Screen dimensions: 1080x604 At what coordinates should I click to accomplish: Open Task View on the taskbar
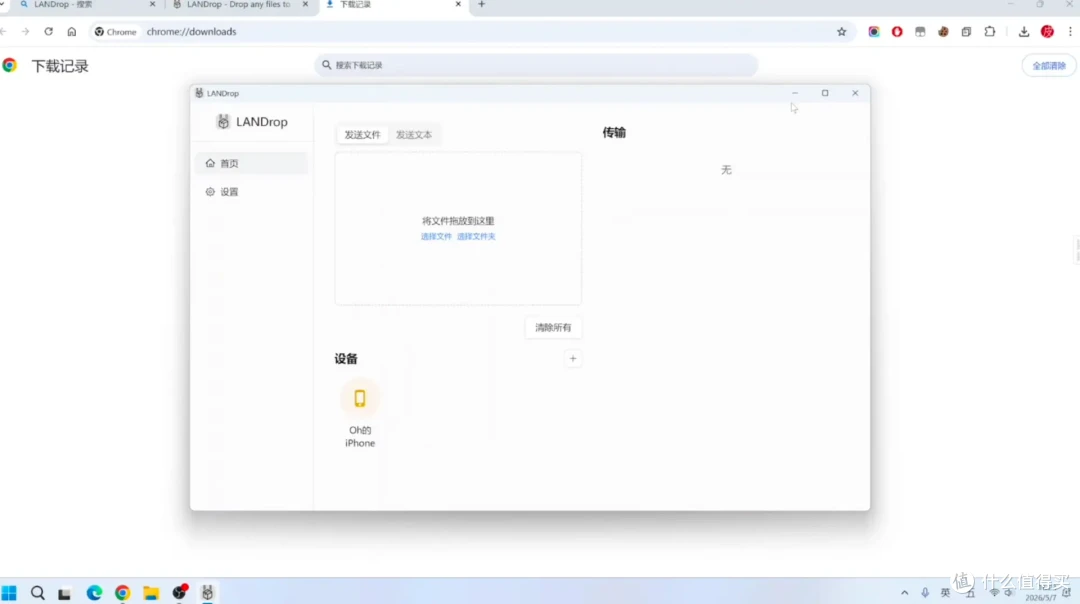65,593
